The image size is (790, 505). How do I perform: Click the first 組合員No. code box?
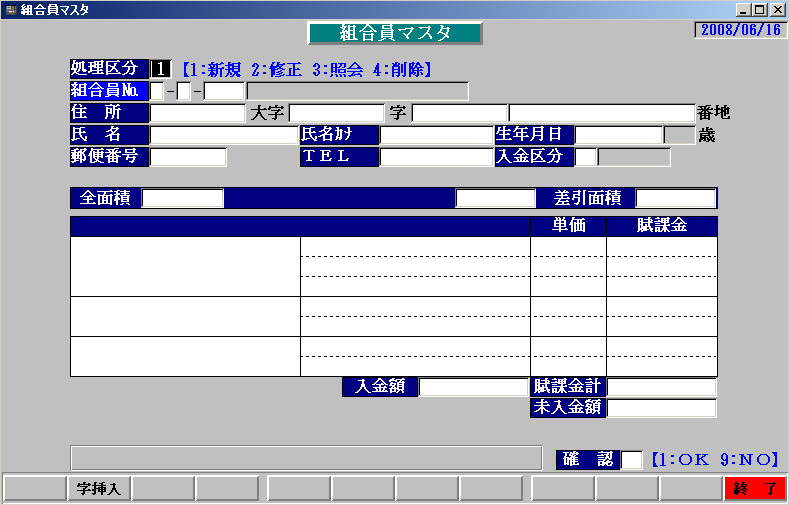[x=157, y=92]
